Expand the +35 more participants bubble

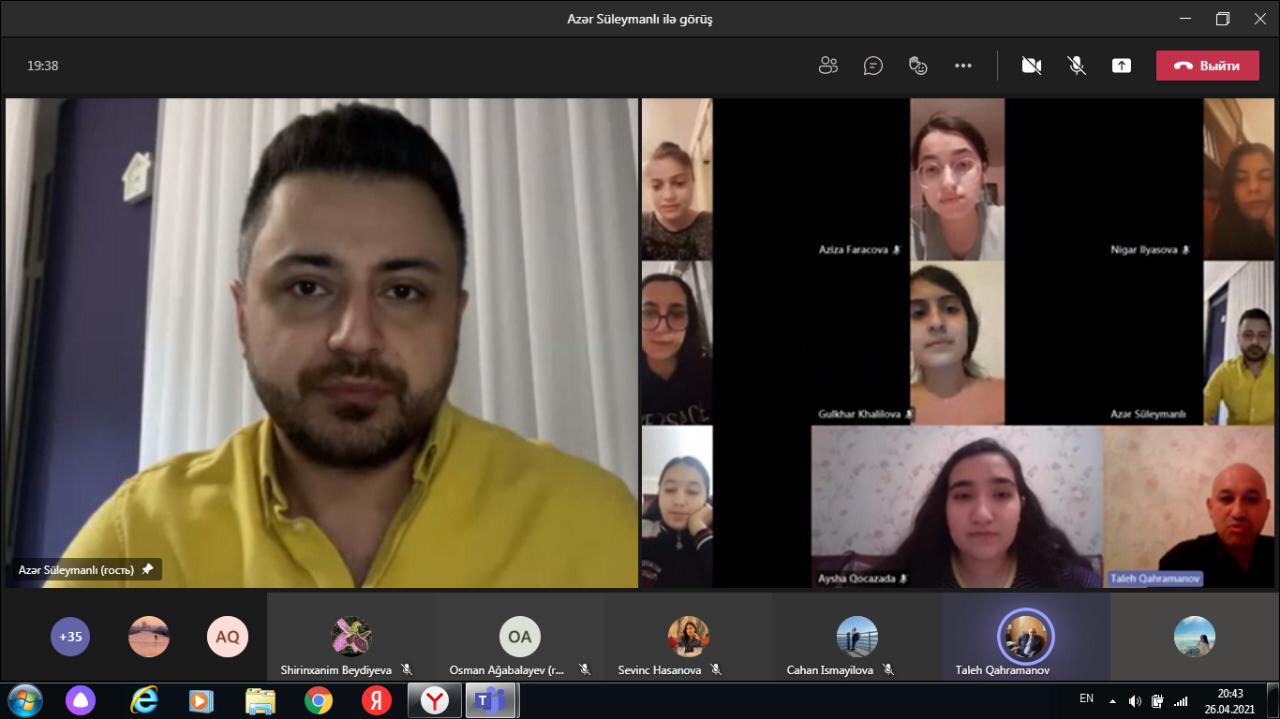(71, 636)
